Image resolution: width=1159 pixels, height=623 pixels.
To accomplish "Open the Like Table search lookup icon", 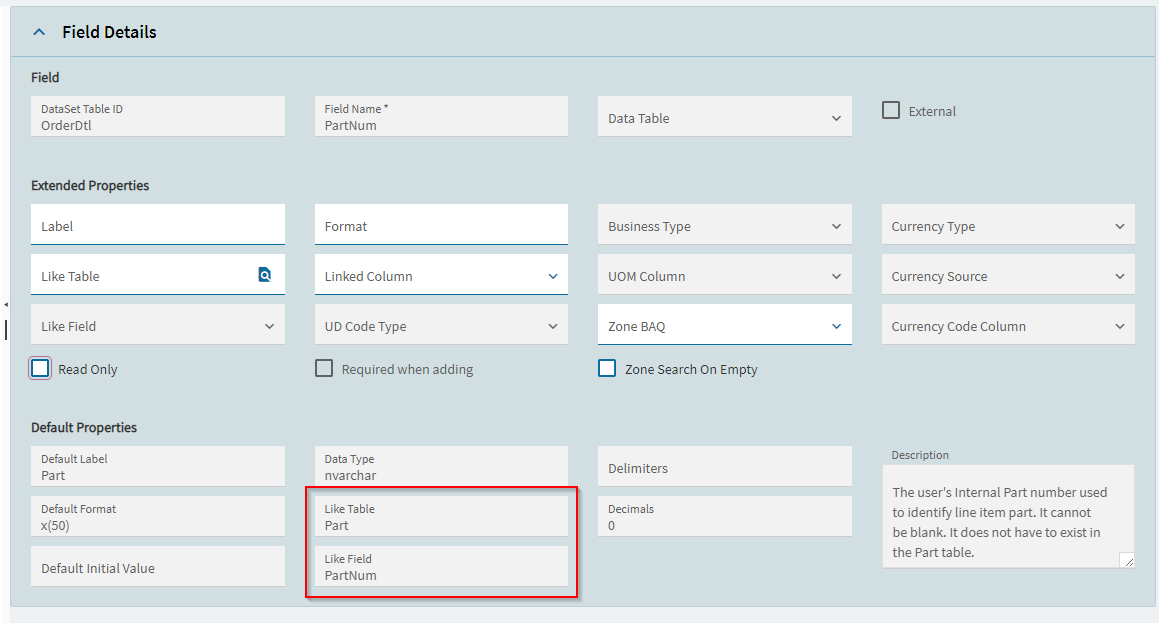I will point(265,275).
